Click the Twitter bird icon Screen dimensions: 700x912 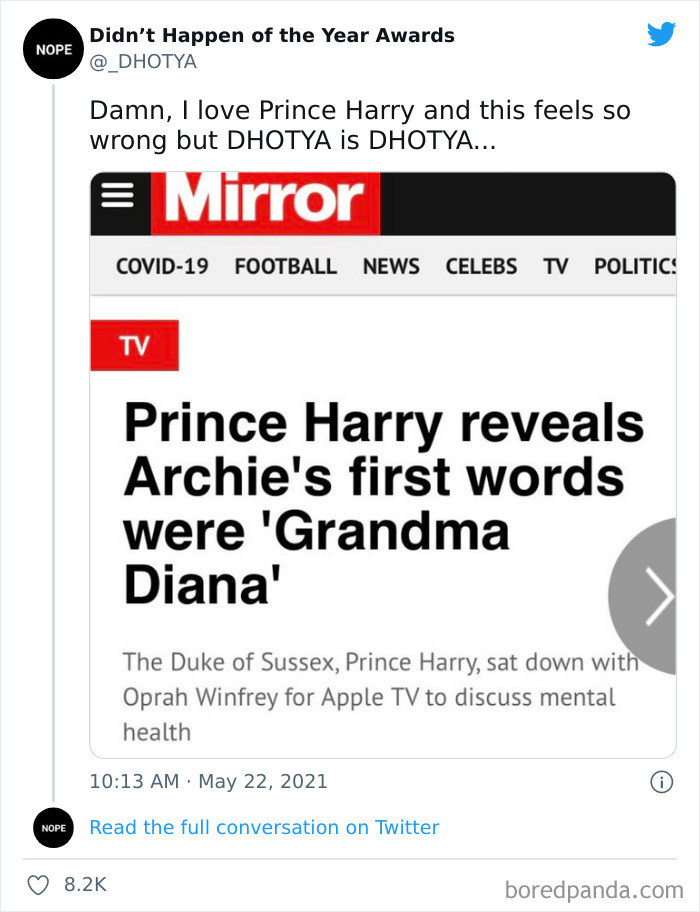point(662,34)
